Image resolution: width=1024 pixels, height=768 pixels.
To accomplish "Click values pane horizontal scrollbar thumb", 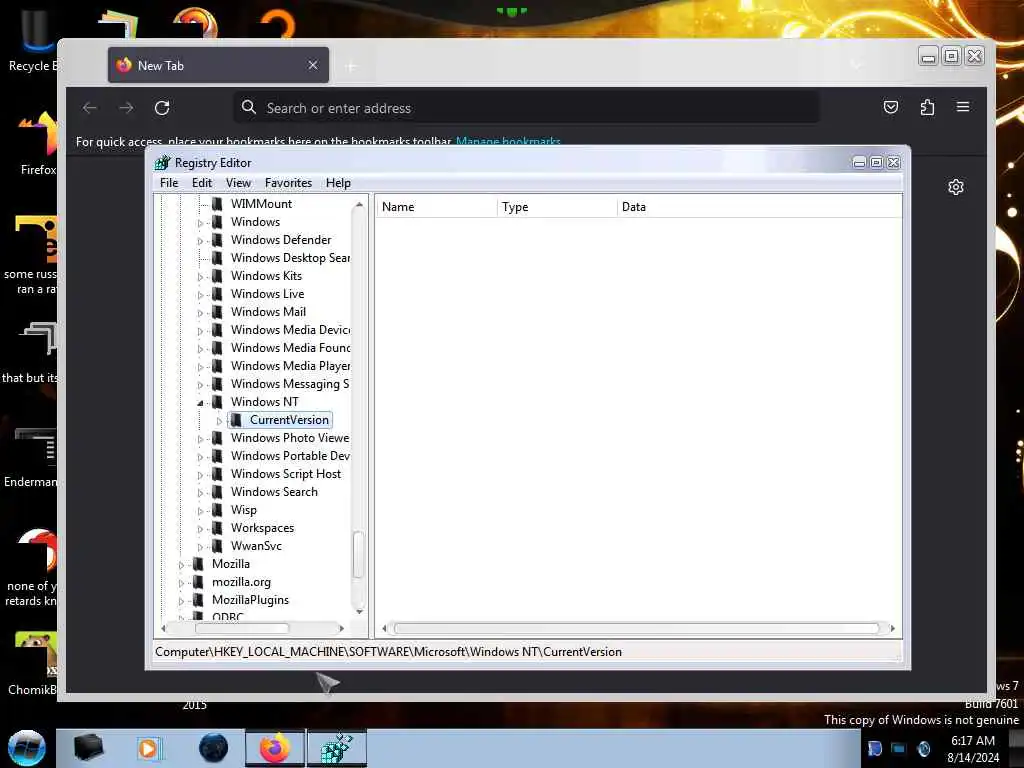I will pyautogui.click(x=637, y=628).
